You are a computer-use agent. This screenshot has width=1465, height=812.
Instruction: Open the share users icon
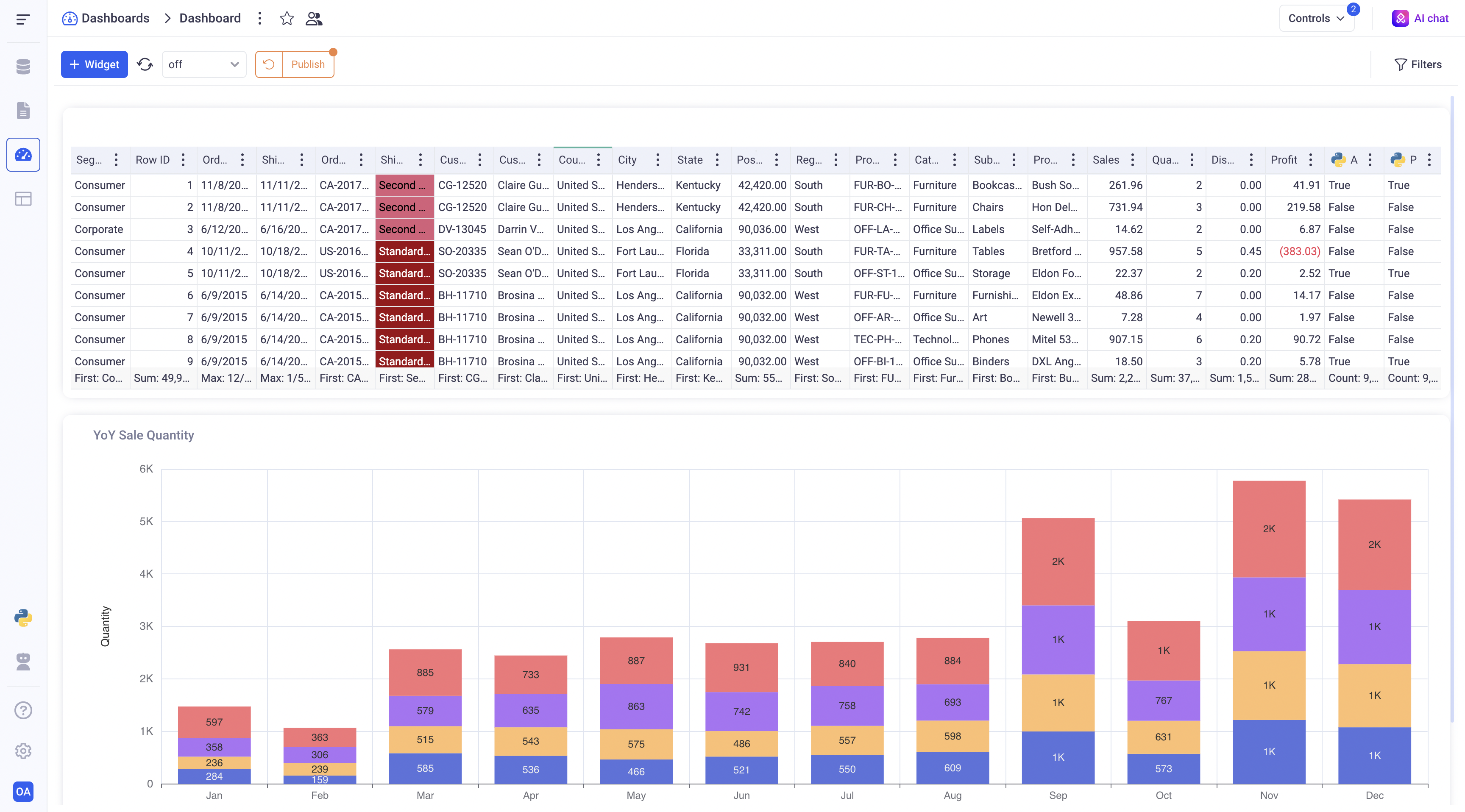coord(314,18)
